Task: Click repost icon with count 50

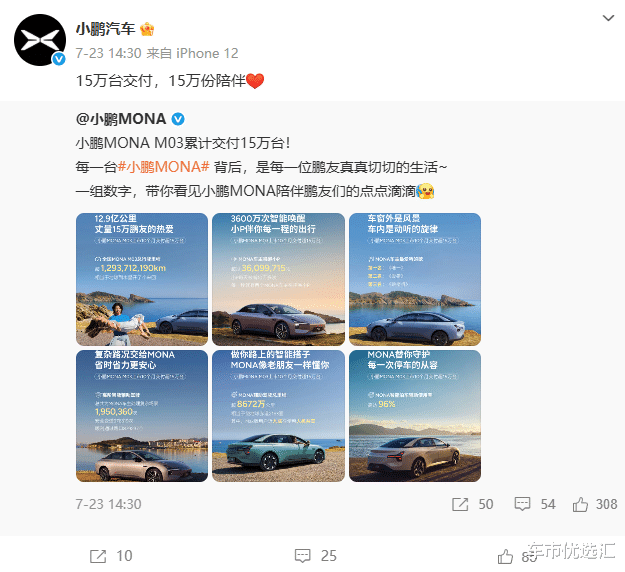Action: click(x=460, y=504)
